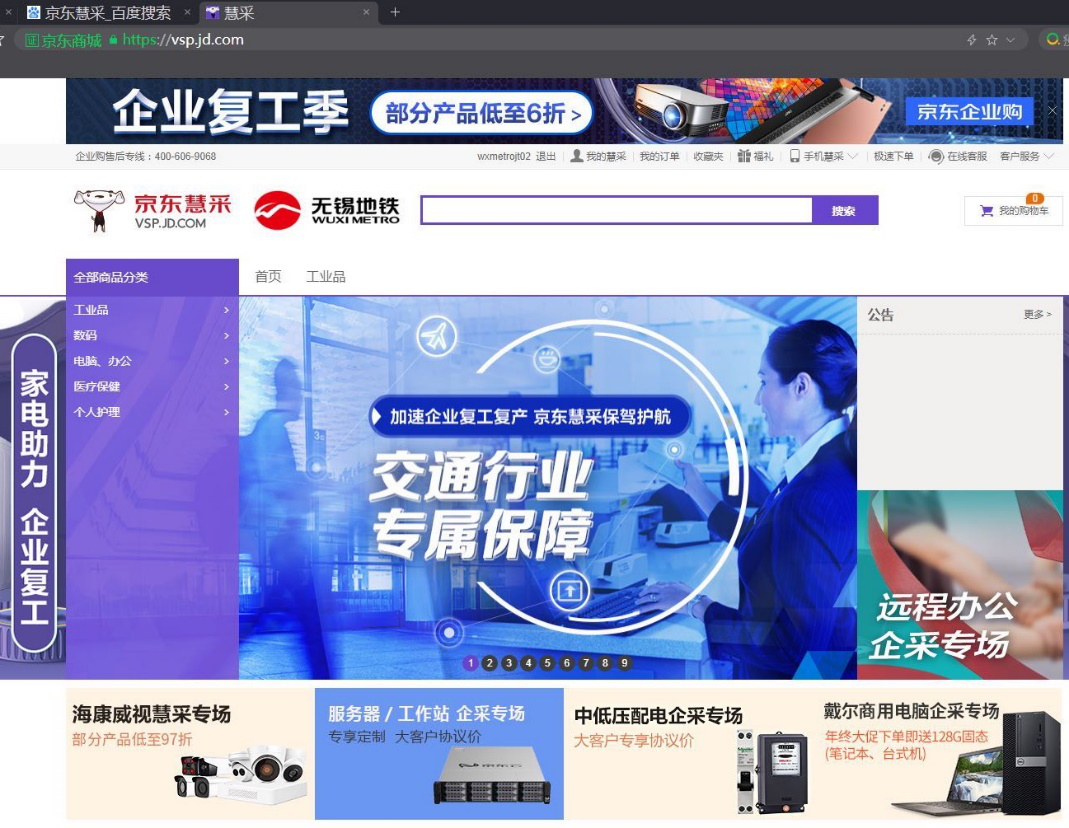Expand the 客户服务 dropdown
Image resolution: width=1069 pixels, height=828 pixels.
point(1027,156)
